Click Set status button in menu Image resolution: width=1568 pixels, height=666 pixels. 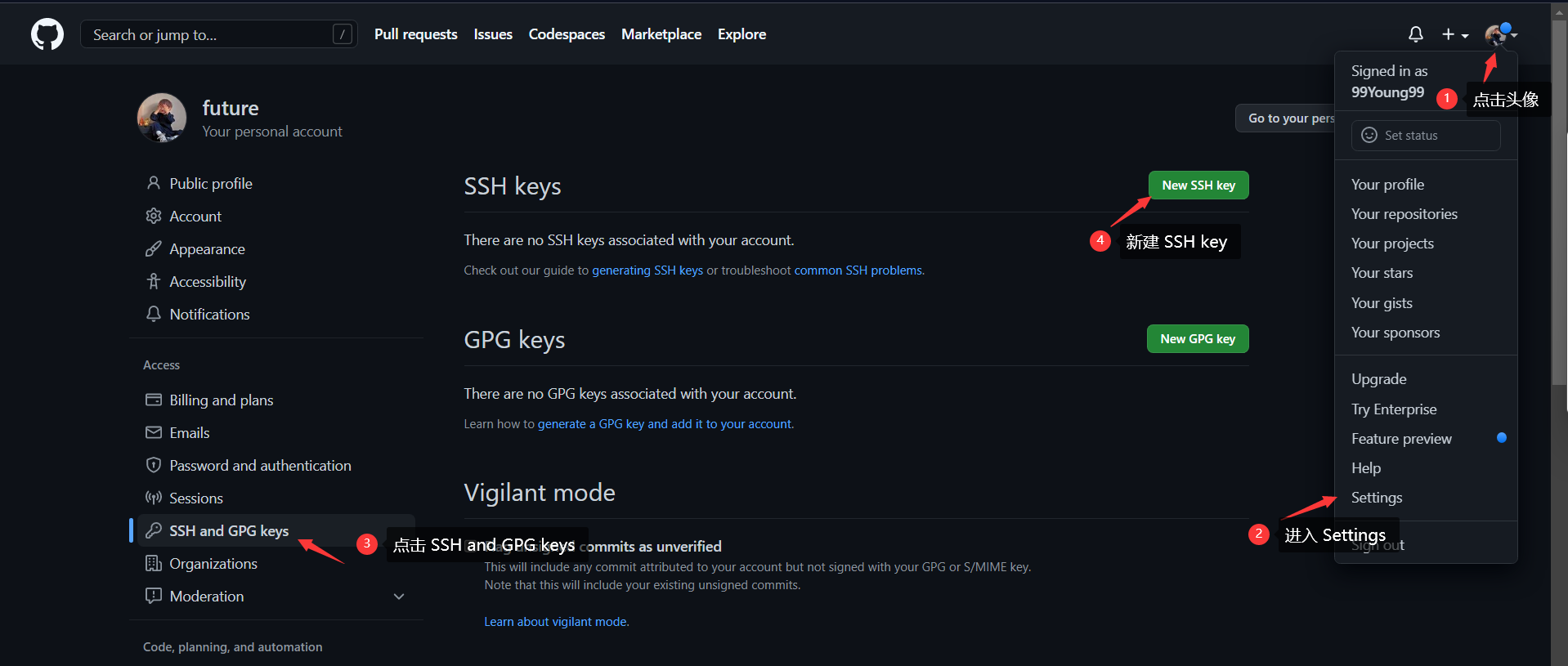click(1426, 136)
